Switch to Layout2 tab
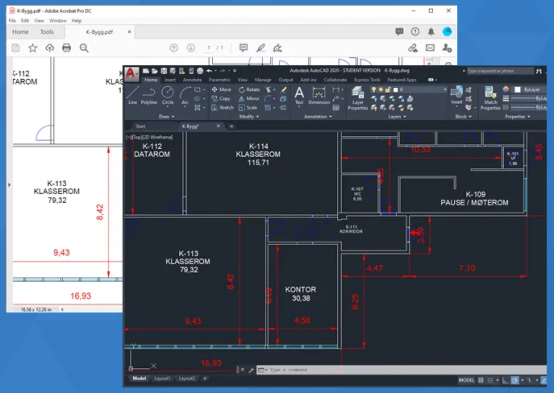This screenshot has height=394, width=554. [187, 378]
